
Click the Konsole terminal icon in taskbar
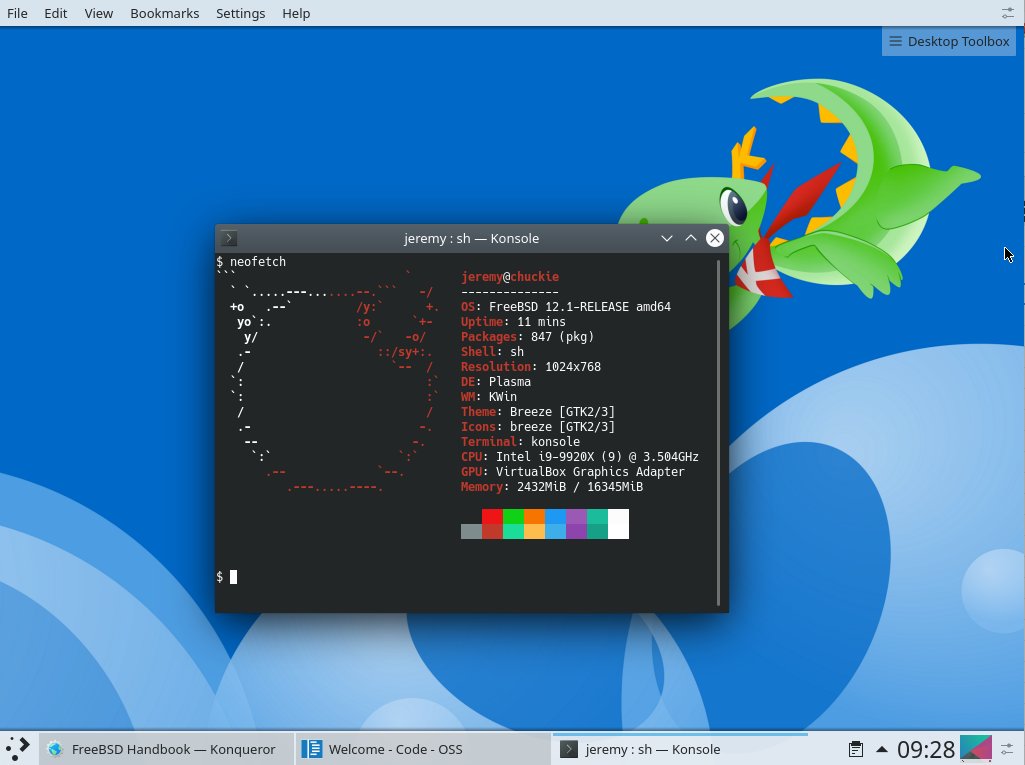click(569, 749)
